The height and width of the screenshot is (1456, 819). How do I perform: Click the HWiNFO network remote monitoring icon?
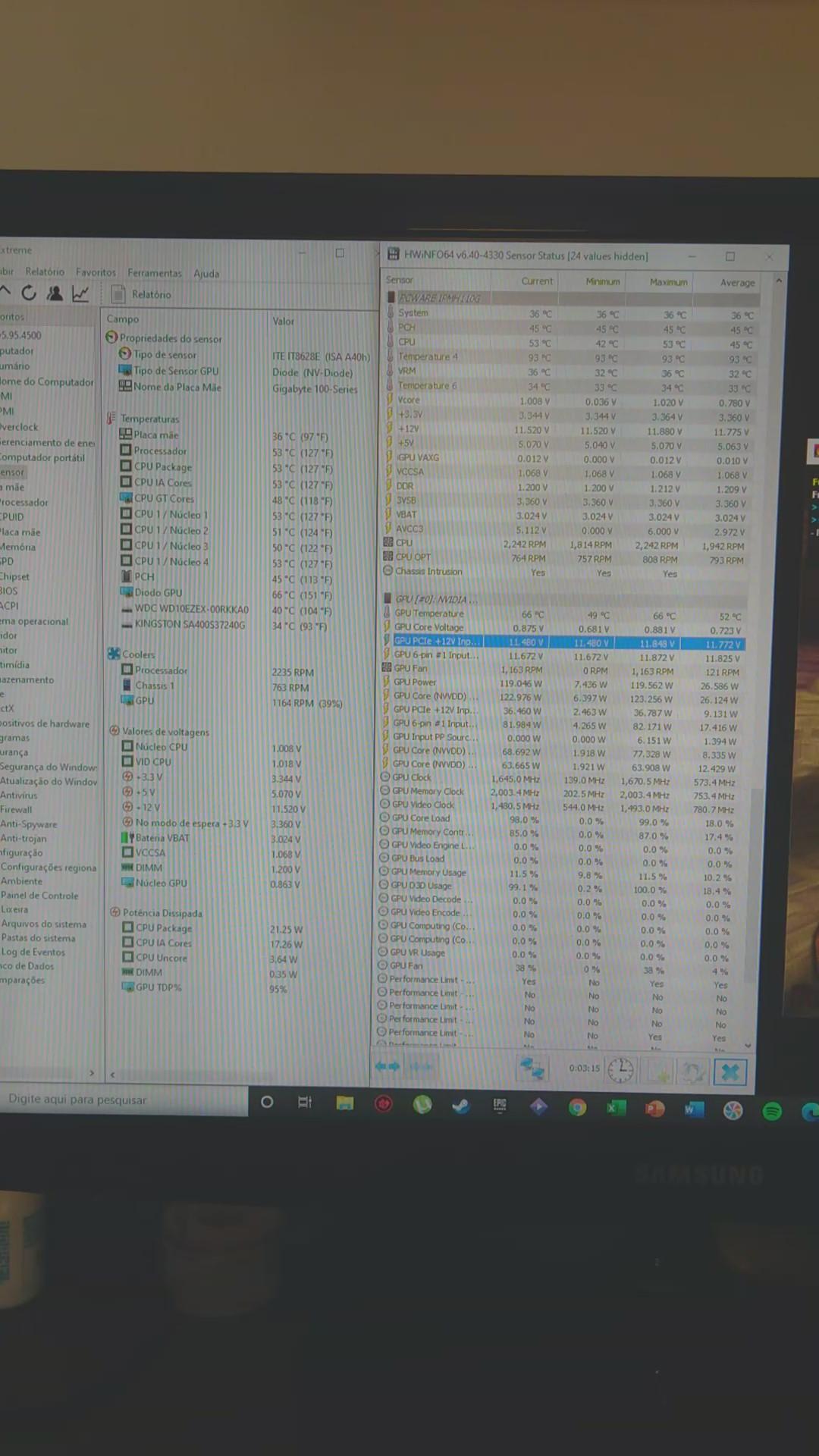pyautogui.click(x=532, y=1068)
